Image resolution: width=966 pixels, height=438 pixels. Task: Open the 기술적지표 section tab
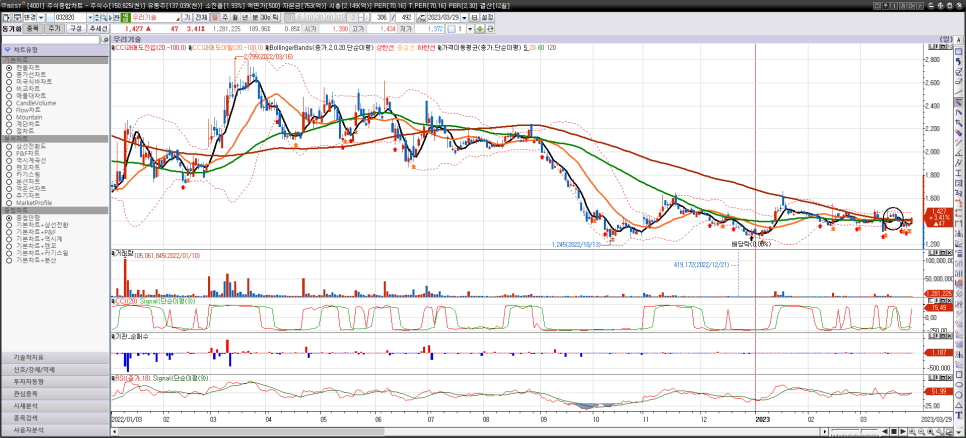(55, 357)
